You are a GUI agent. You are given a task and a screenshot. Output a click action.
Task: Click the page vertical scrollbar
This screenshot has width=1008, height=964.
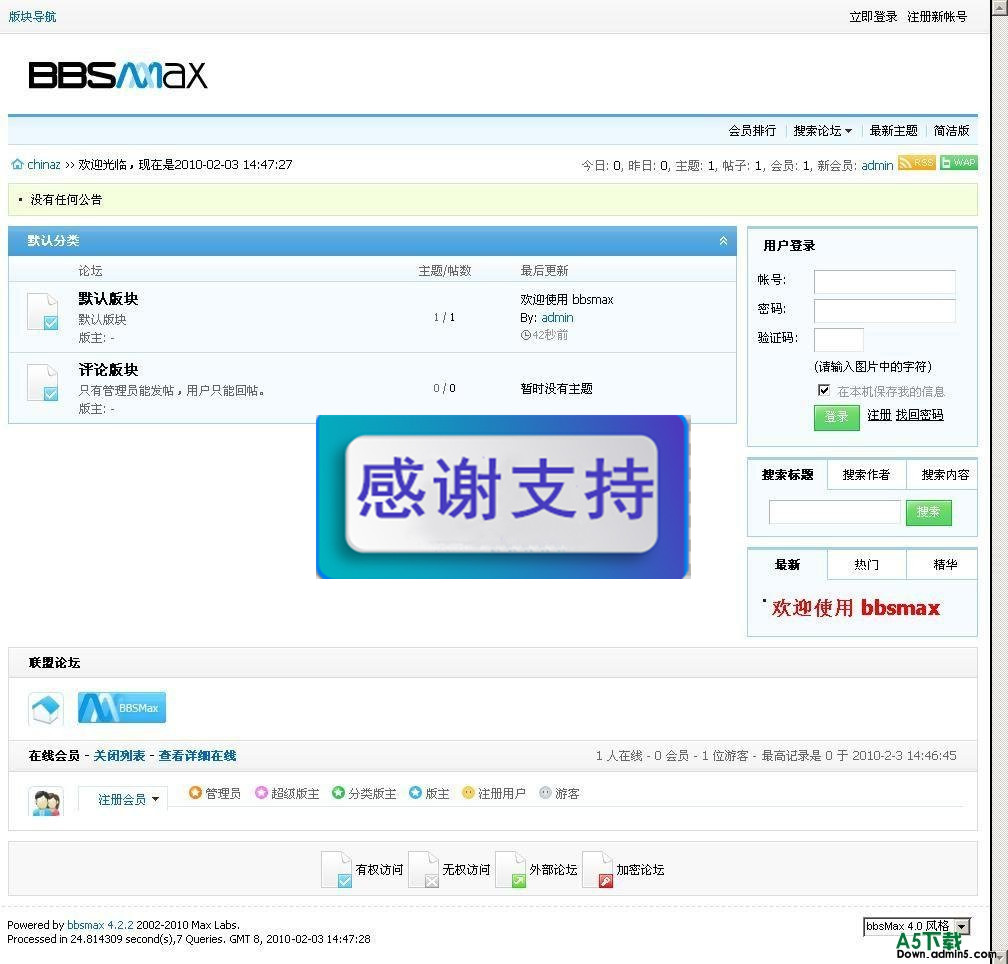coord(1000,482)
